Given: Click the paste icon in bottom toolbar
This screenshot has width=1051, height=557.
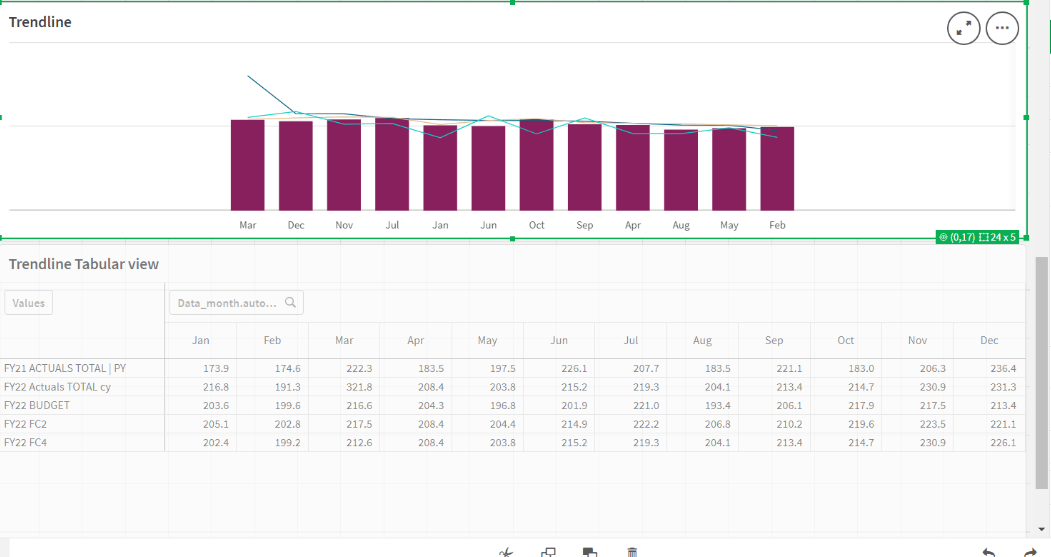Looking at the screenshot, I should (590, 552).
